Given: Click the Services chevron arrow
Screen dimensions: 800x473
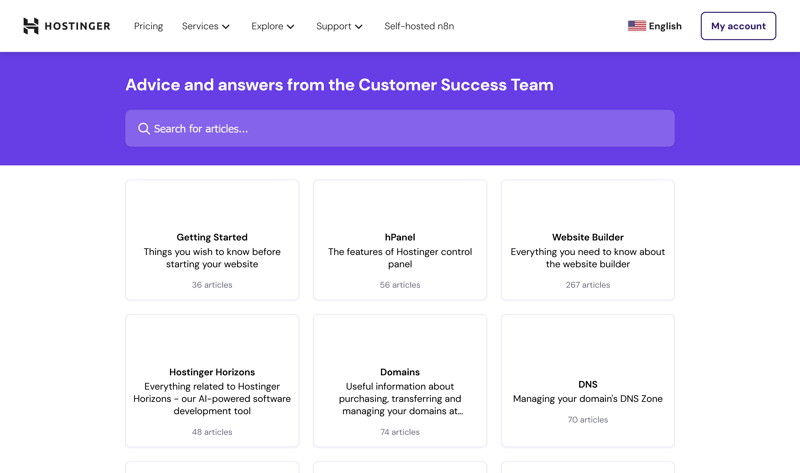Looking at the screenshot, I should click(x=226, y=27).
